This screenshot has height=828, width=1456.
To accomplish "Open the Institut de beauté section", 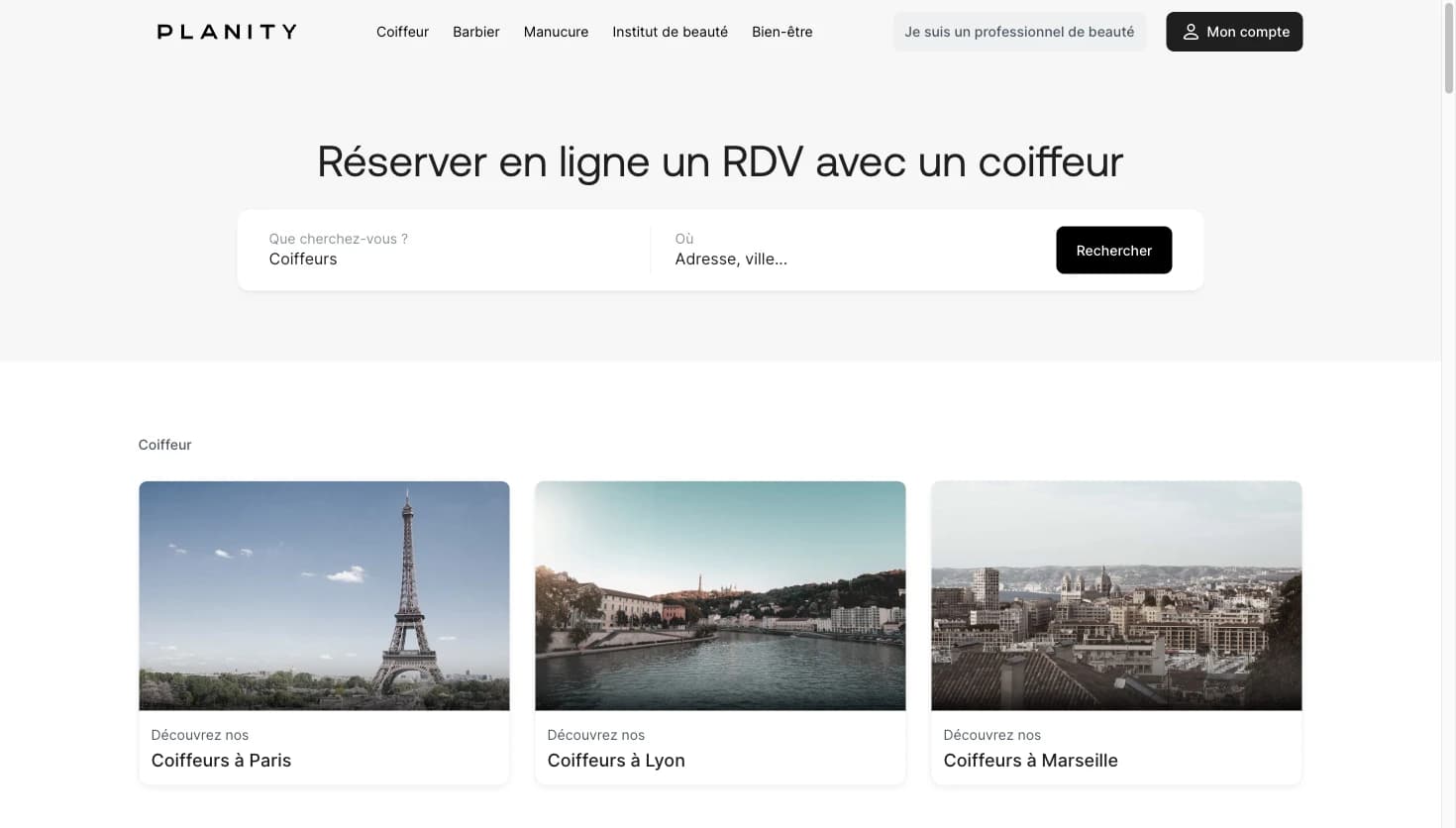I will pos(670,32).
